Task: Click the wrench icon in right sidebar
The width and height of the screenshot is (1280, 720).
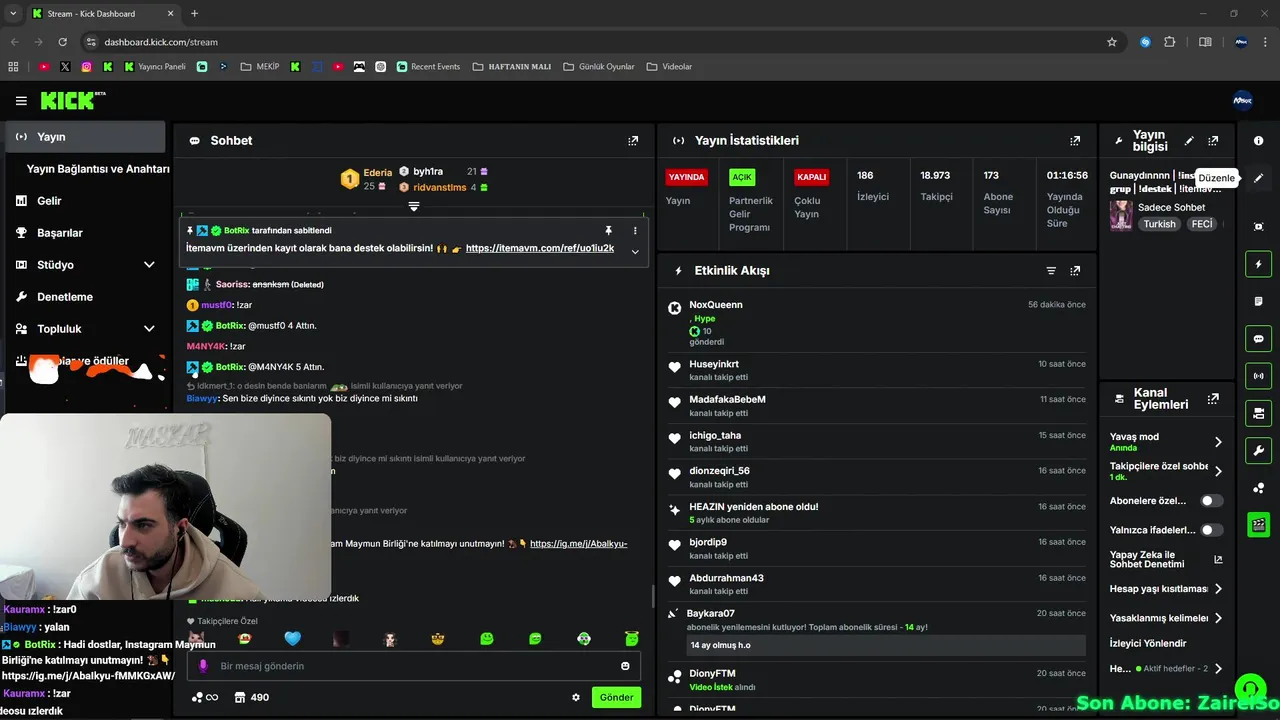Action: pos(1259,450)
